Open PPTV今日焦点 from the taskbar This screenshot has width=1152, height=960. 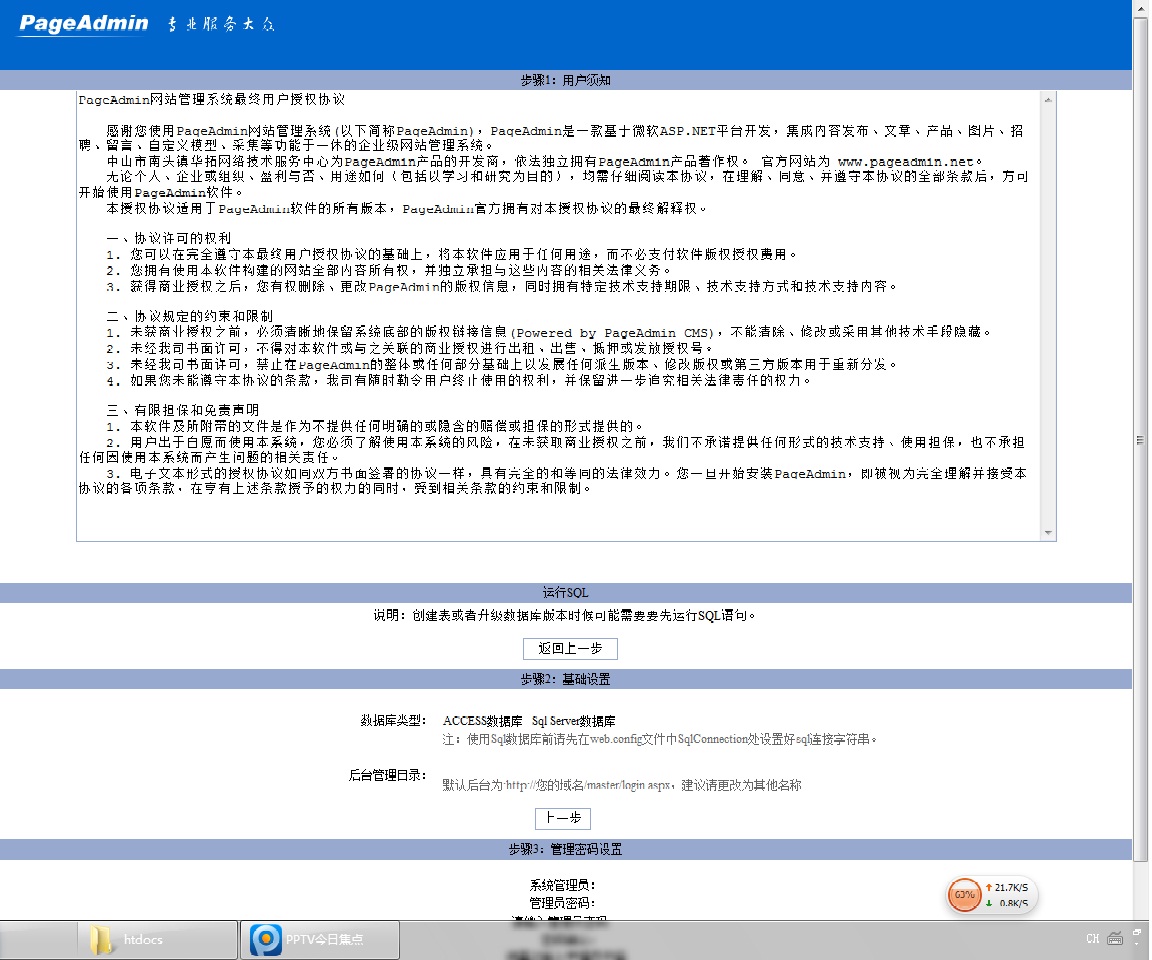click(322, 939)
